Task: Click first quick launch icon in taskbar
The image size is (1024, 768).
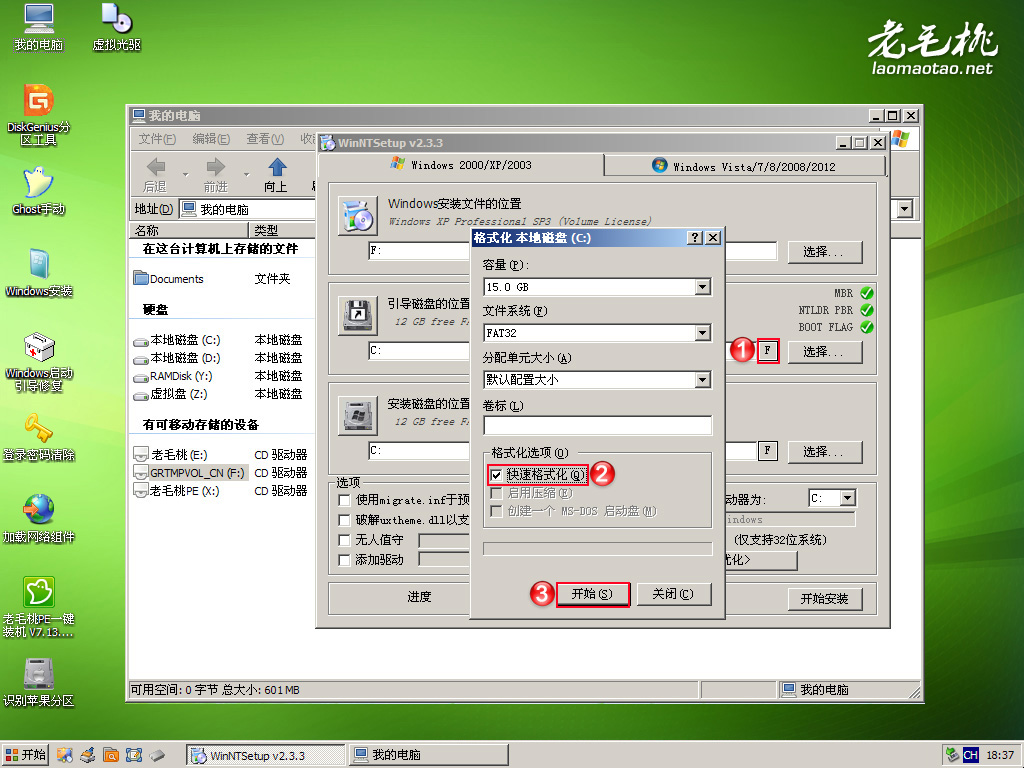Action: click(64, 755)
